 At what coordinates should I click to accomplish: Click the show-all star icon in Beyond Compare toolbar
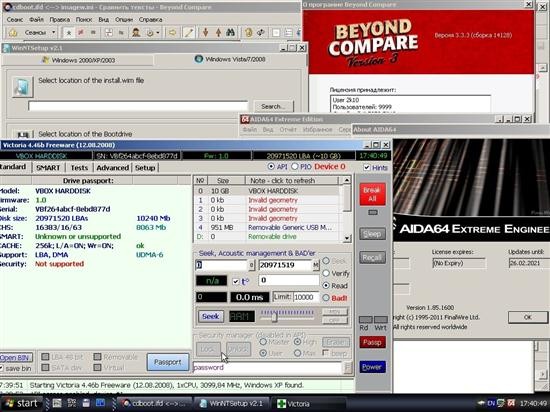pyautogui.click(x=69, y=33)
